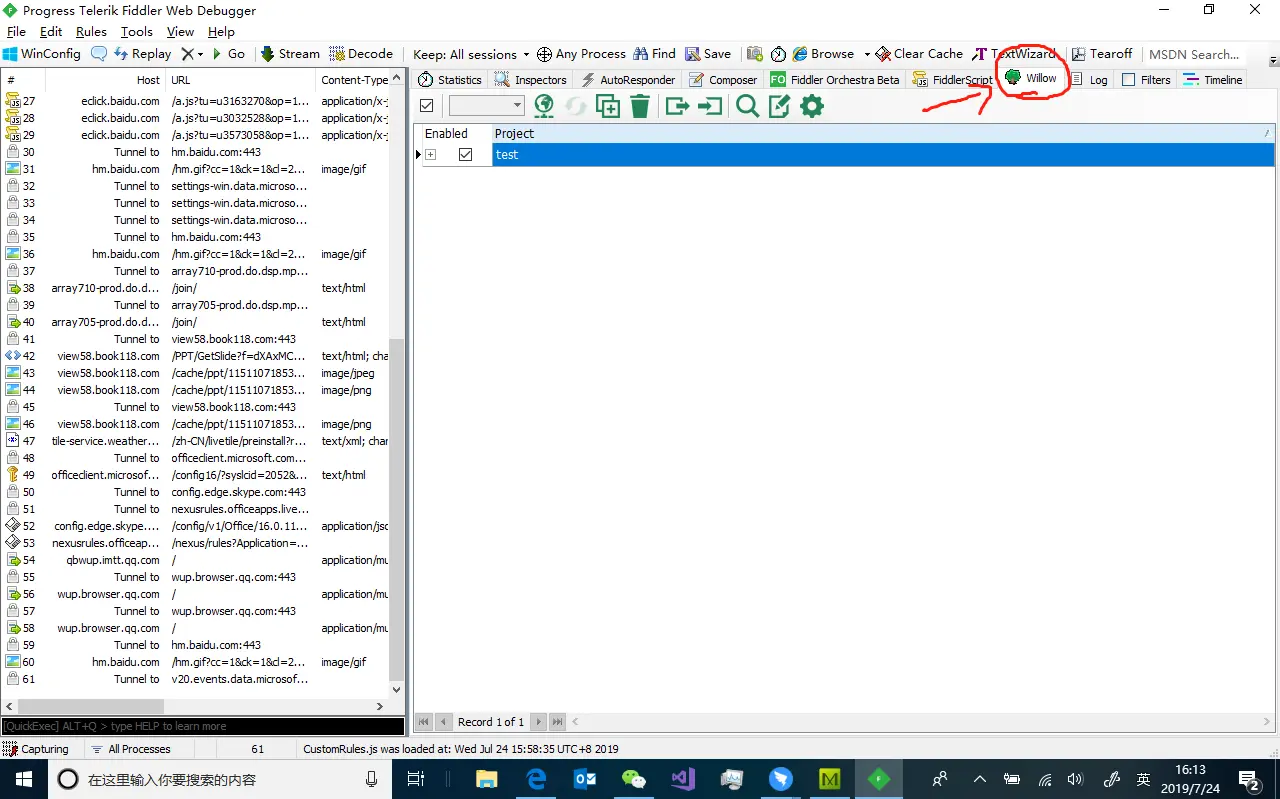The height and width of the screenshot is (799, 1280).
Task: Switch to the Inspectors tab
Action: coord(531,80)
